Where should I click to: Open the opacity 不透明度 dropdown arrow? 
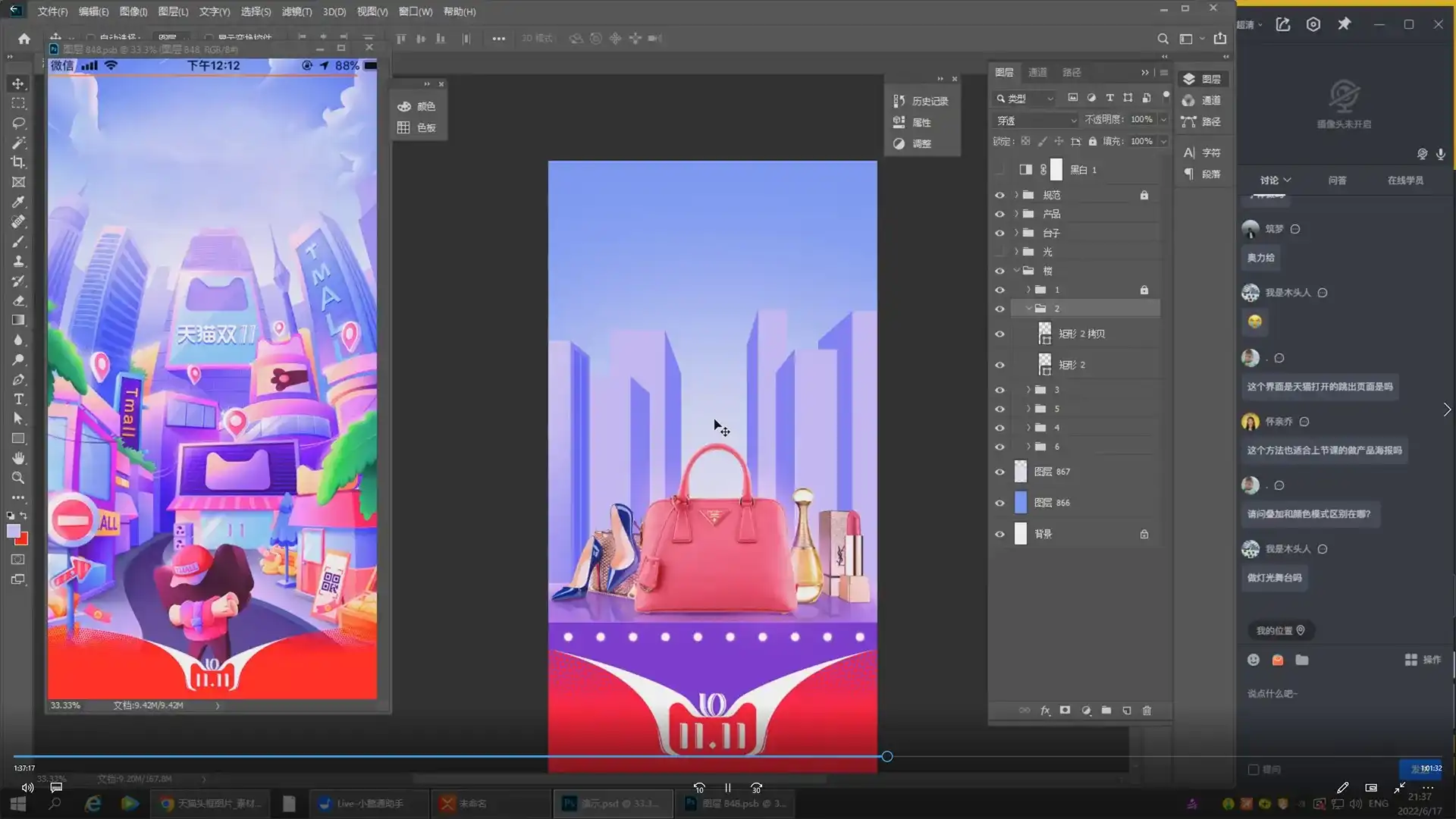1163,120
